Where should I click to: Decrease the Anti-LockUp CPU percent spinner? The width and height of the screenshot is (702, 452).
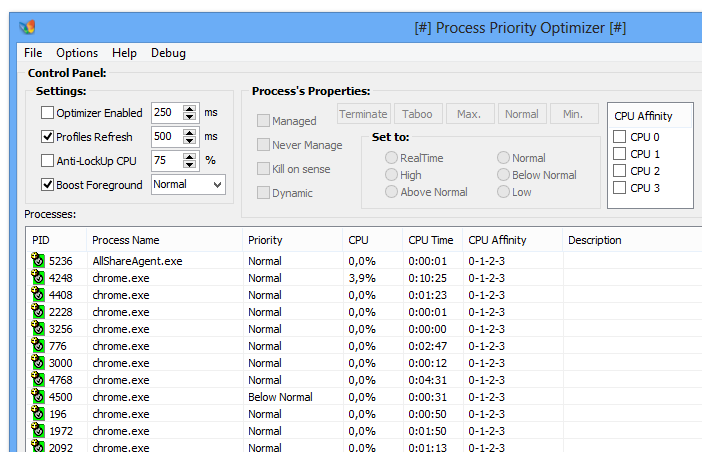click(x=190, y=165)
